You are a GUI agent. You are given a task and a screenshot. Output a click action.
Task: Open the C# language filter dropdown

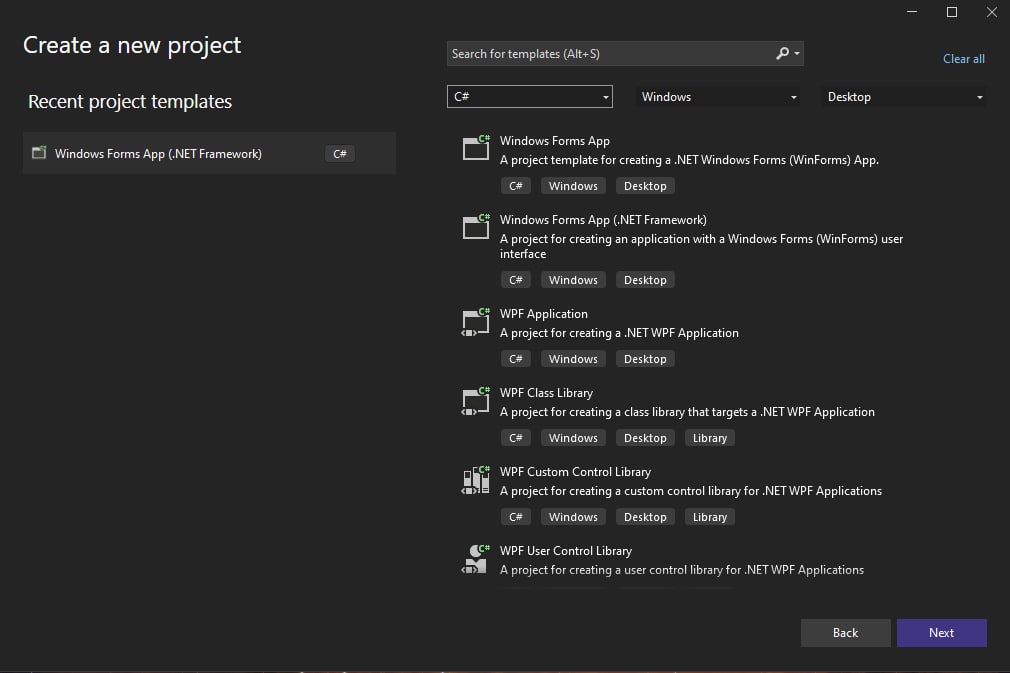529,97
